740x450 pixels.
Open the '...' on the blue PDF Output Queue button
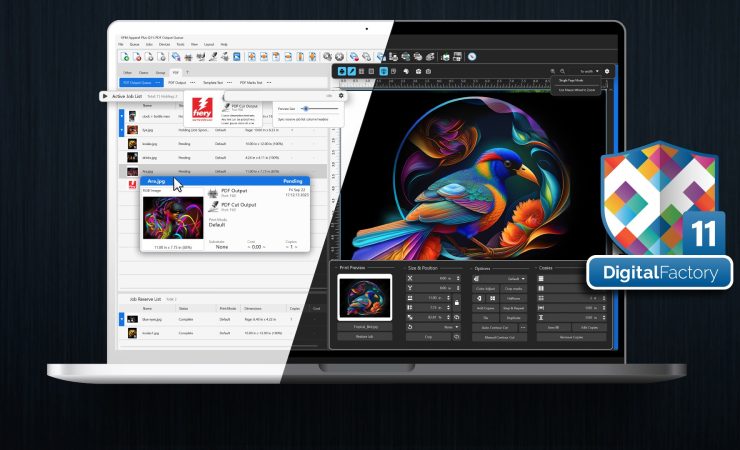[x=158, y=83]
